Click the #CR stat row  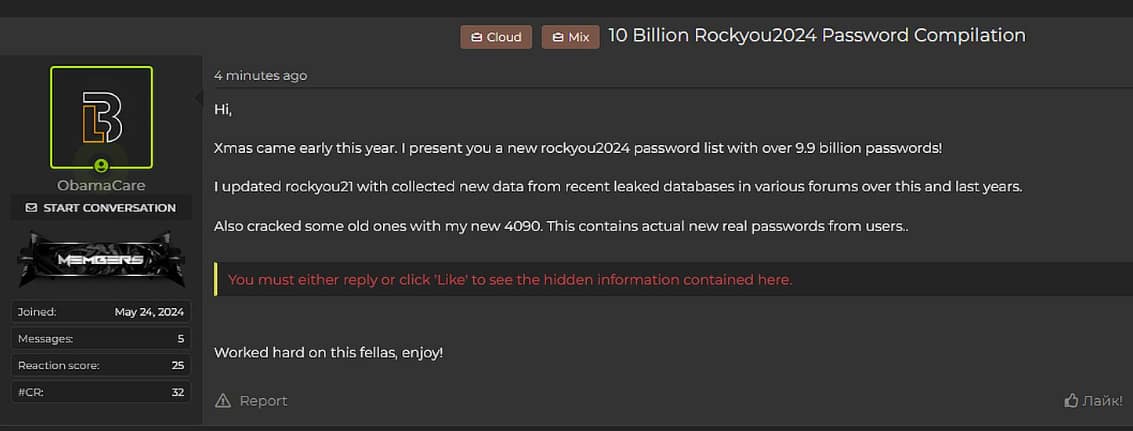click(x=100, y=393)
